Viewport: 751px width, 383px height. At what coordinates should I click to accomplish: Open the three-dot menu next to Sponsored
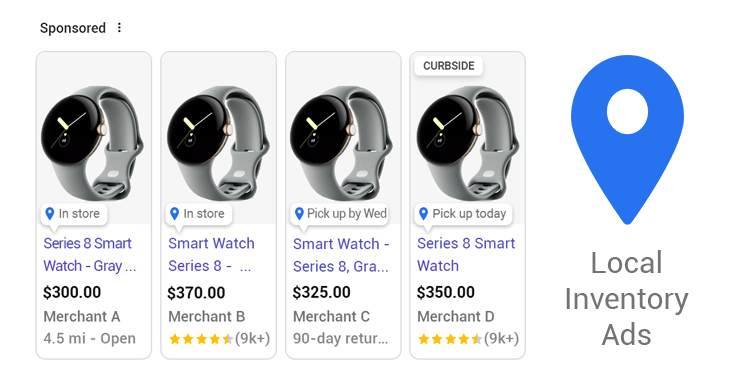[x=119, y=28]
